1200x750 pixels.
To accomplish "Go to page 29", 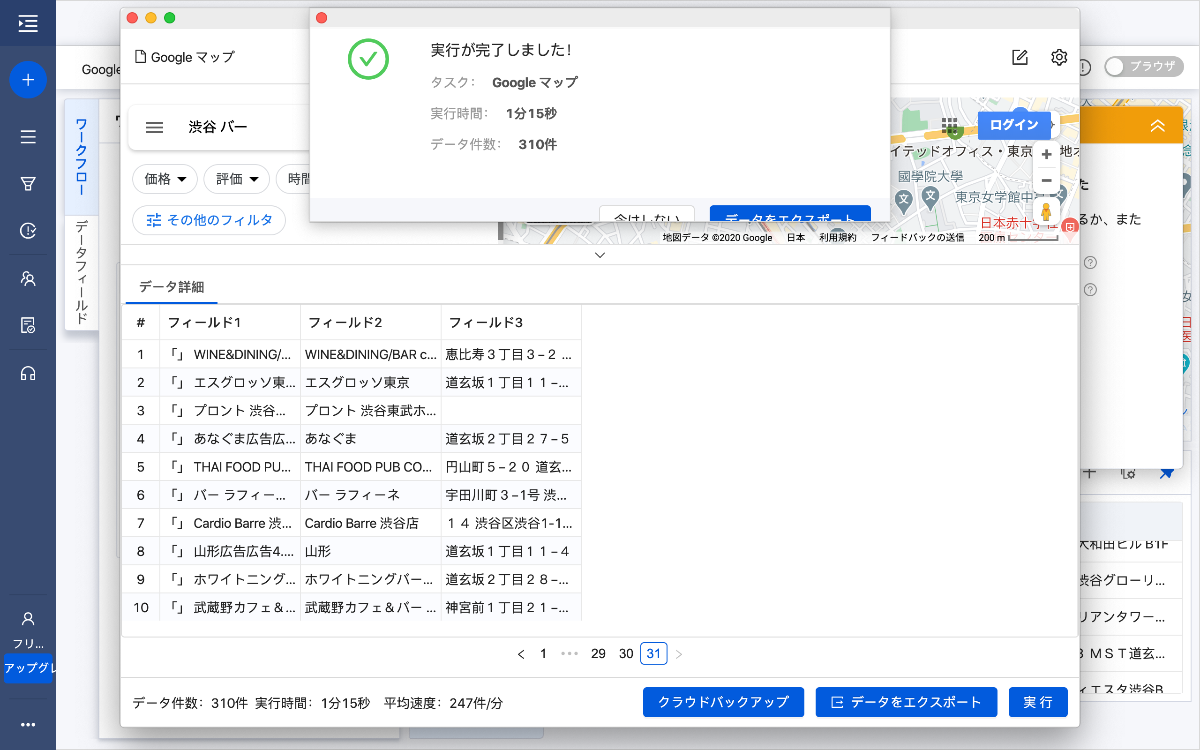I will (x=598, y=654).
